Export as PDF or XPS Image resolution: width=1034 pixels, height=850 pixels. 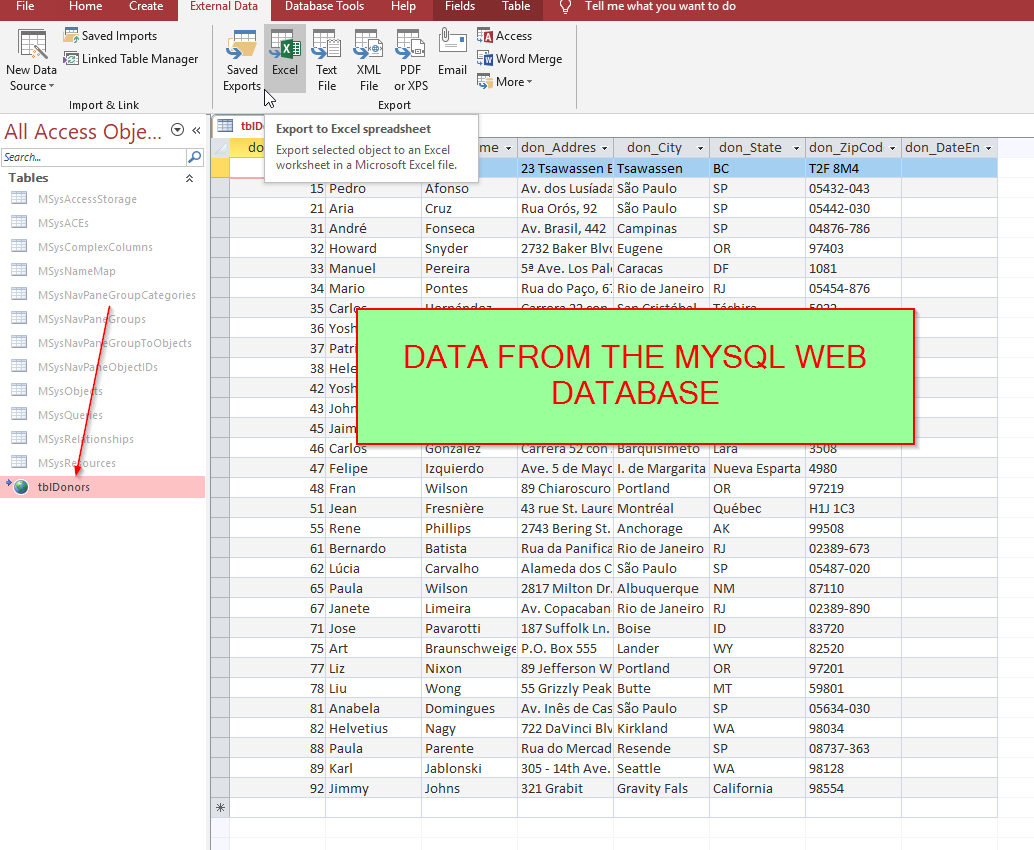(x=411, y=61)
